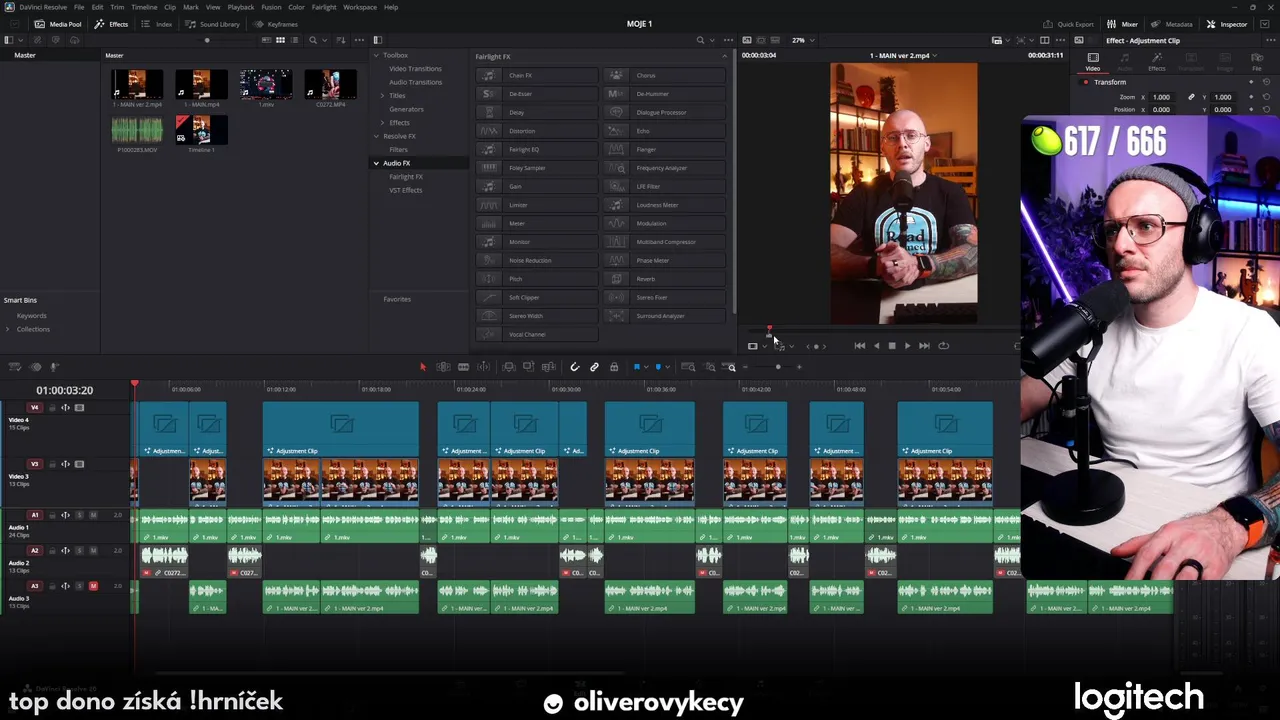Select the De-Hummer effect
The width and height of the screenshot is (1280, 720).
click(x=664, y=94)
